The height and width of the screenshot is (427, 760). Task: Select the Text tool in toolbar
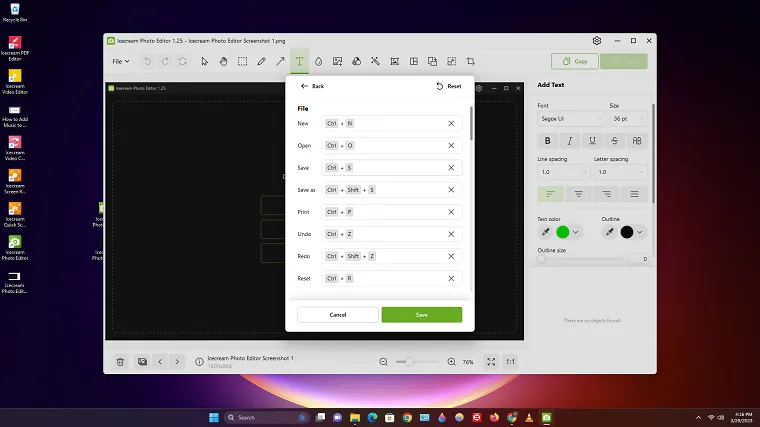click(299, 61)
